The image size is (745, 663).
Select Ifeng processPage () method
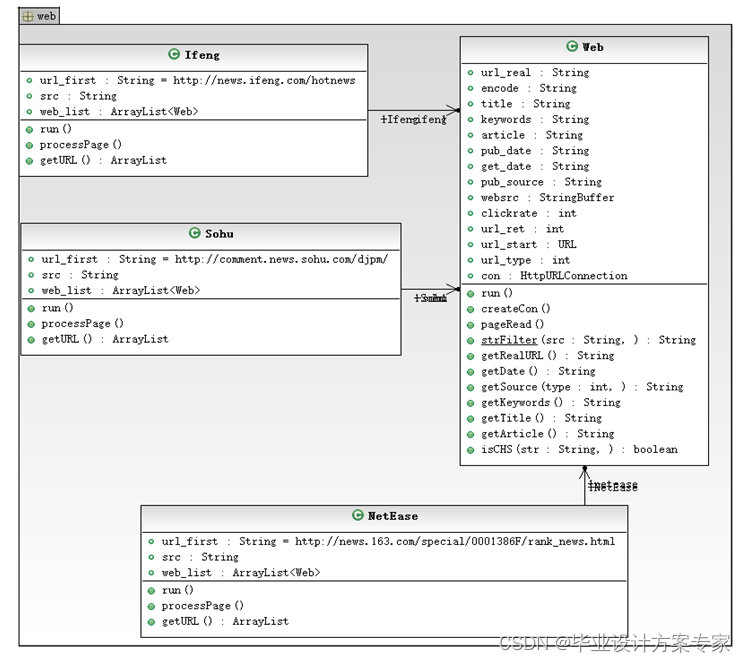click(81, 144)
